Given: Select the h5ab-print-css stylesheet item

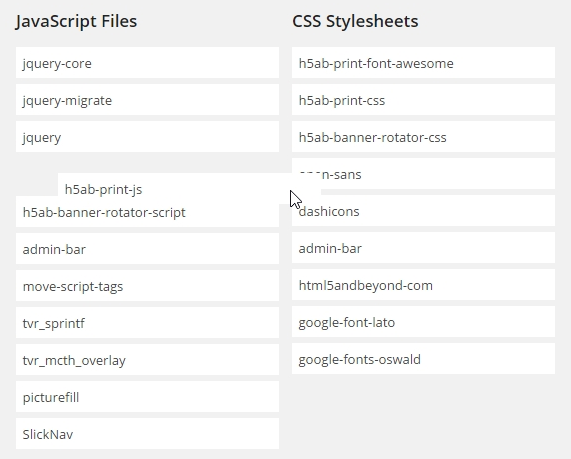Looking at the screenshot, I should point(424,100).
